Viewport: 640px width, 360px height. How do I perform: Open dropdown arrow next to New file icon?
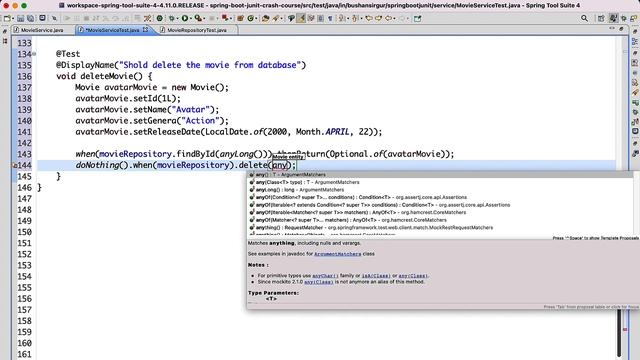(13, 19)
